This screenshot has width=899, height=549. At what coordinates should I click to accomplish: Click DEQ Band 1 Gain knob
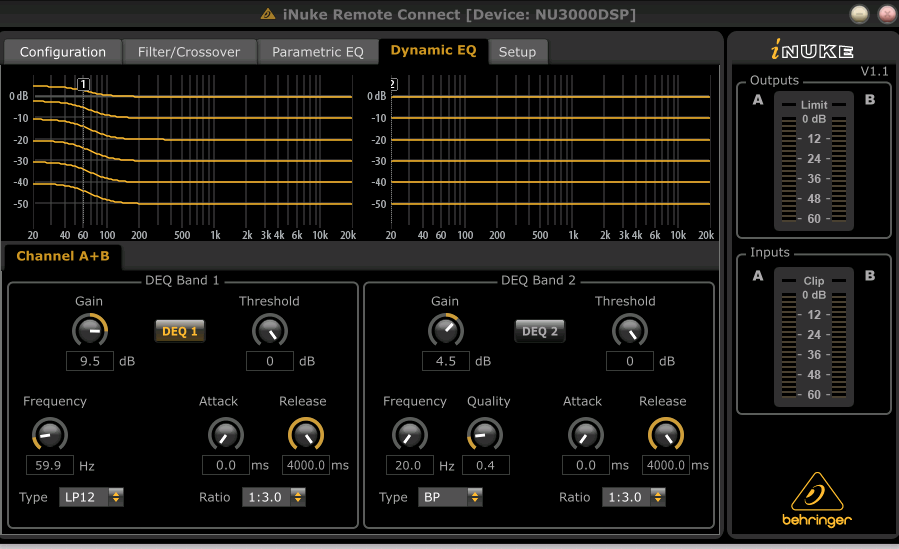[x=90, y=330]
